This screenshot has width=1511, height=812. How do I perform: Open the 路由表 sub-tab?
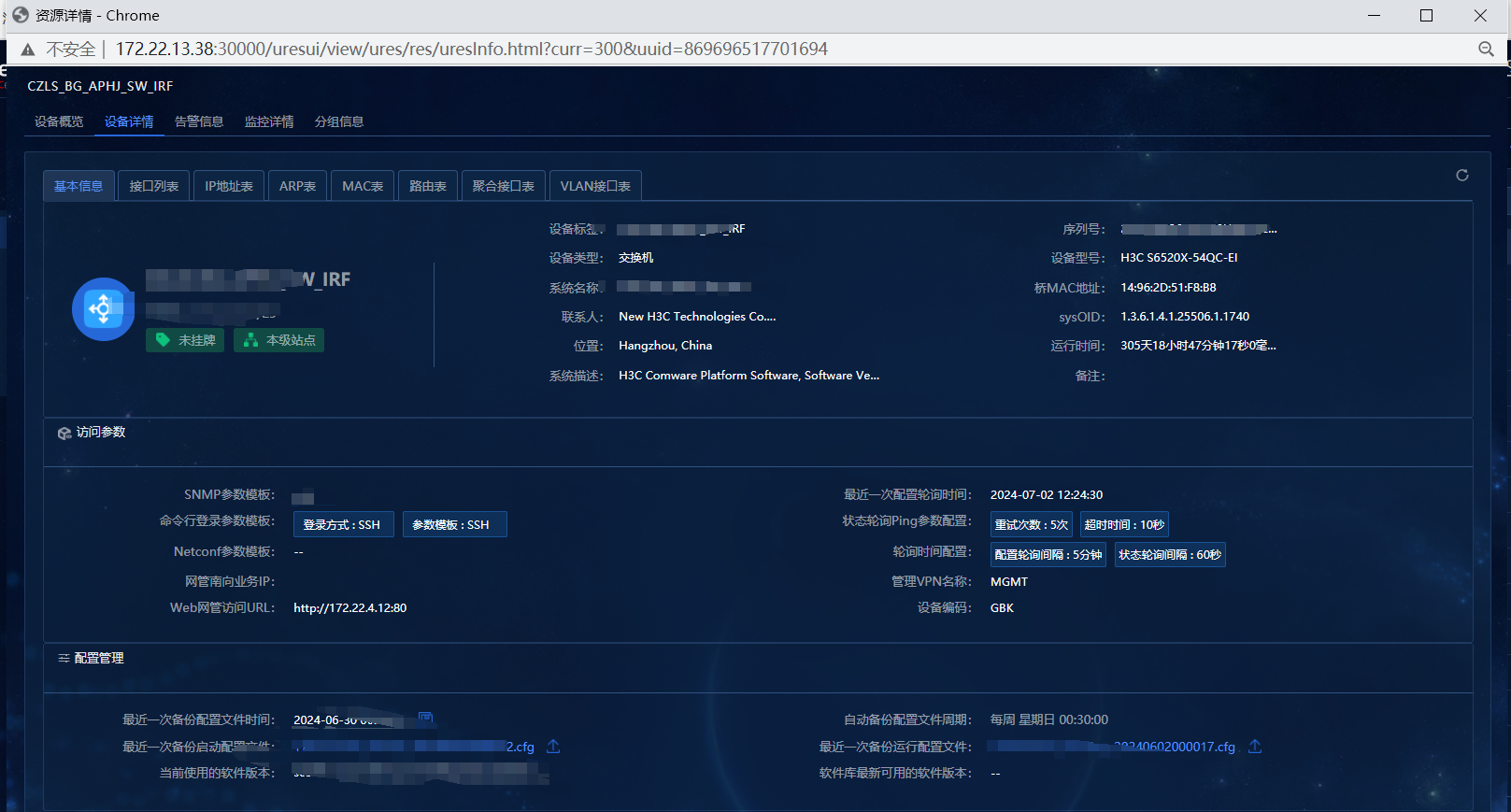pyautogui.click(x=428, y=186)
